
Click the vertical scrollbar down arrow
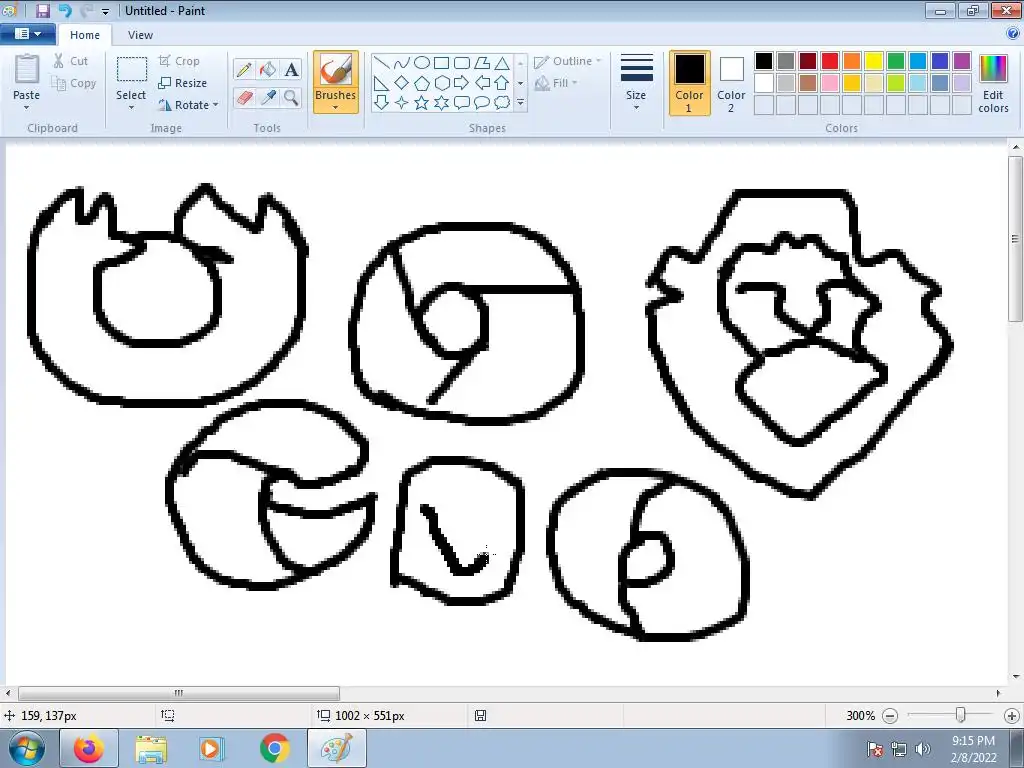click(x=1016, y=677)
